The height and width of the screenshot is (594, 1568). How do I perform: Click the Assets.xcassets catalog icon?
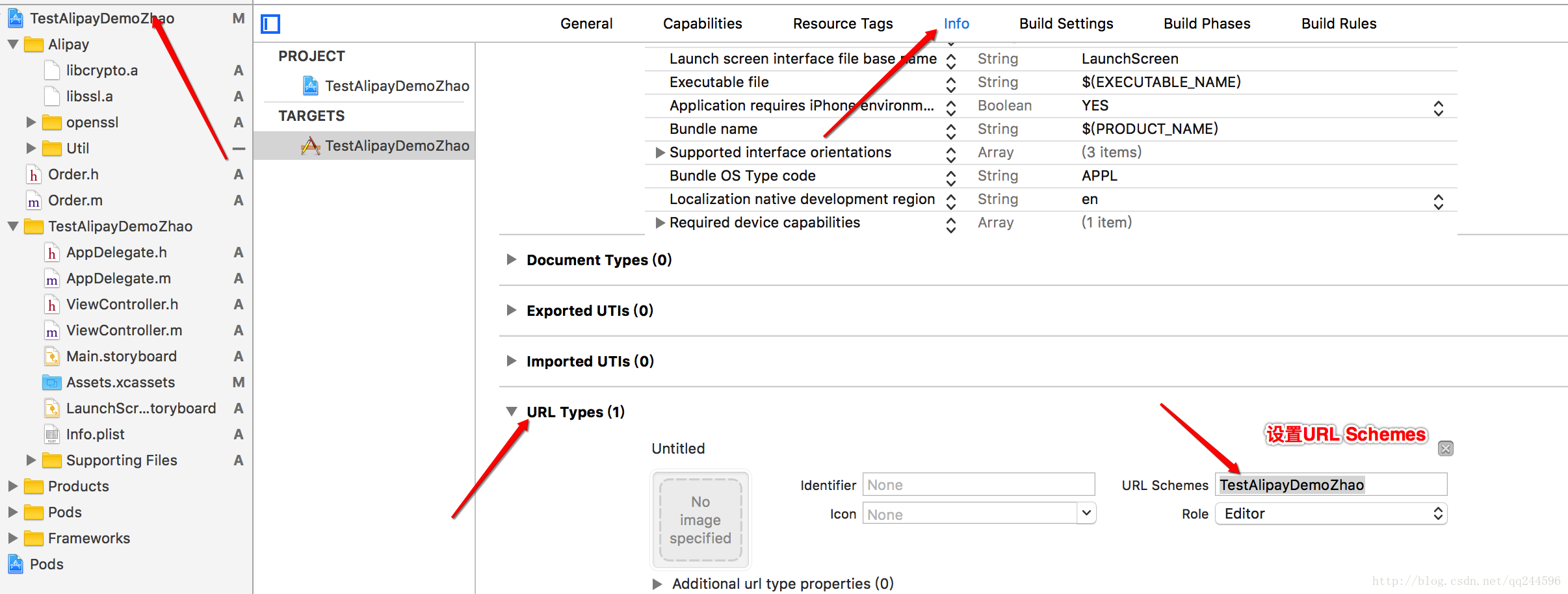click(52, 382)
